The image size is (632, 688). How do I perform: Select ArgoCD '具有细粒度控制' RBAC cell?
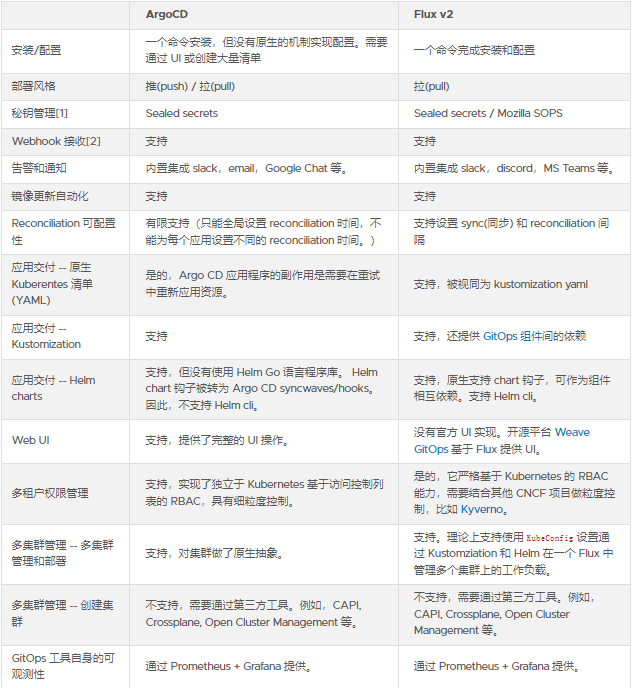[x=265, y=493]
